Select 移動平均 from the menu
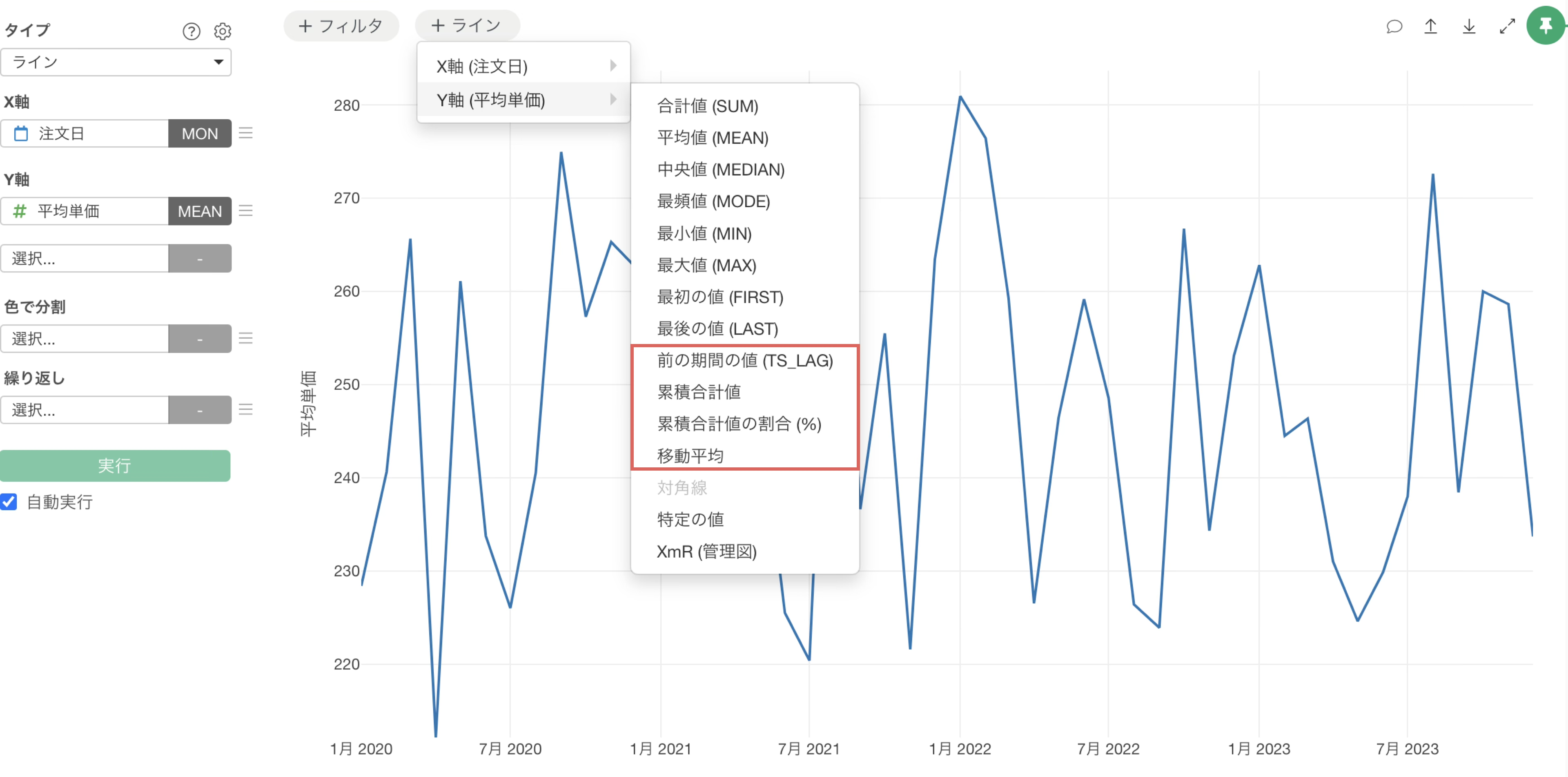Image resolution: width=1568 pixels, height=777 pixels. point(690,455)
